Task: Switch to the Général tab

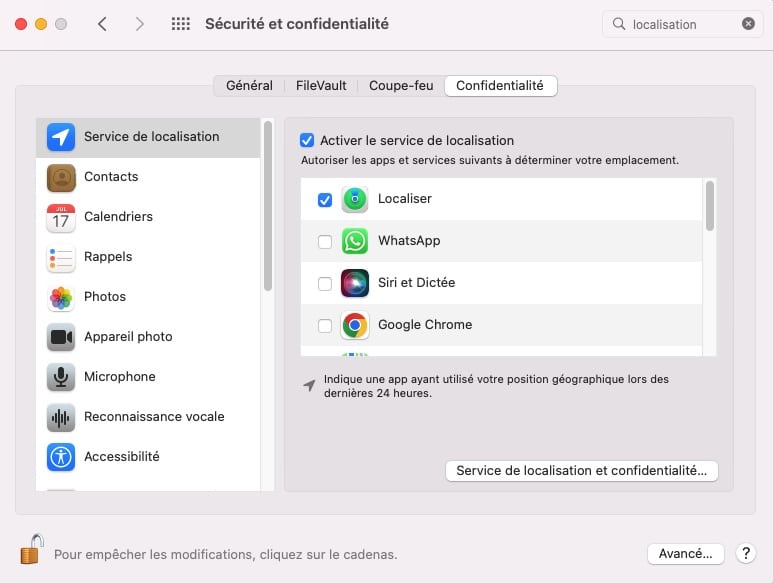Action: pos(249,86)
